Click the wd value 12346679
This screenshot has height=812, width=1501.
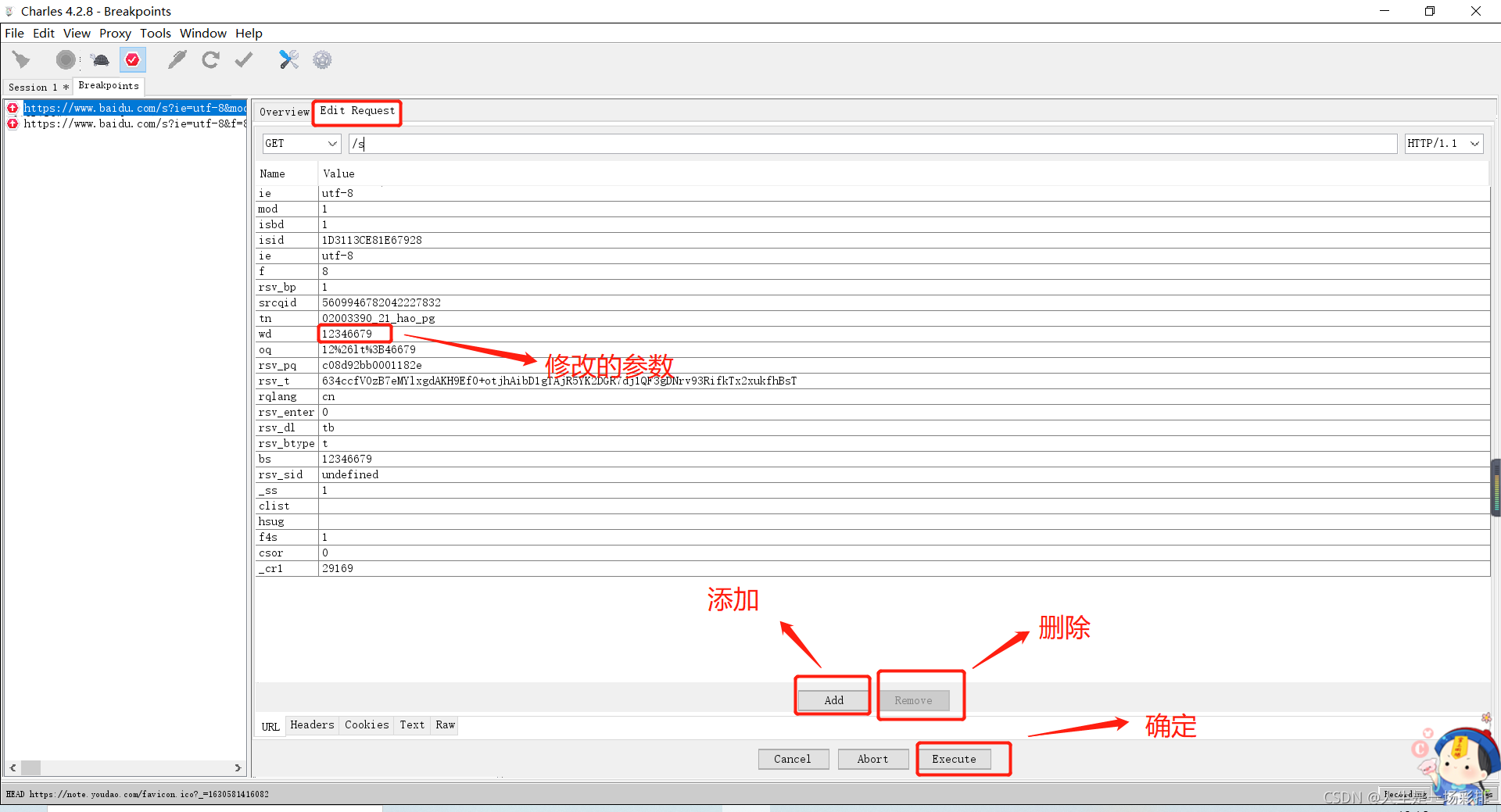click(x=347, y=334)
